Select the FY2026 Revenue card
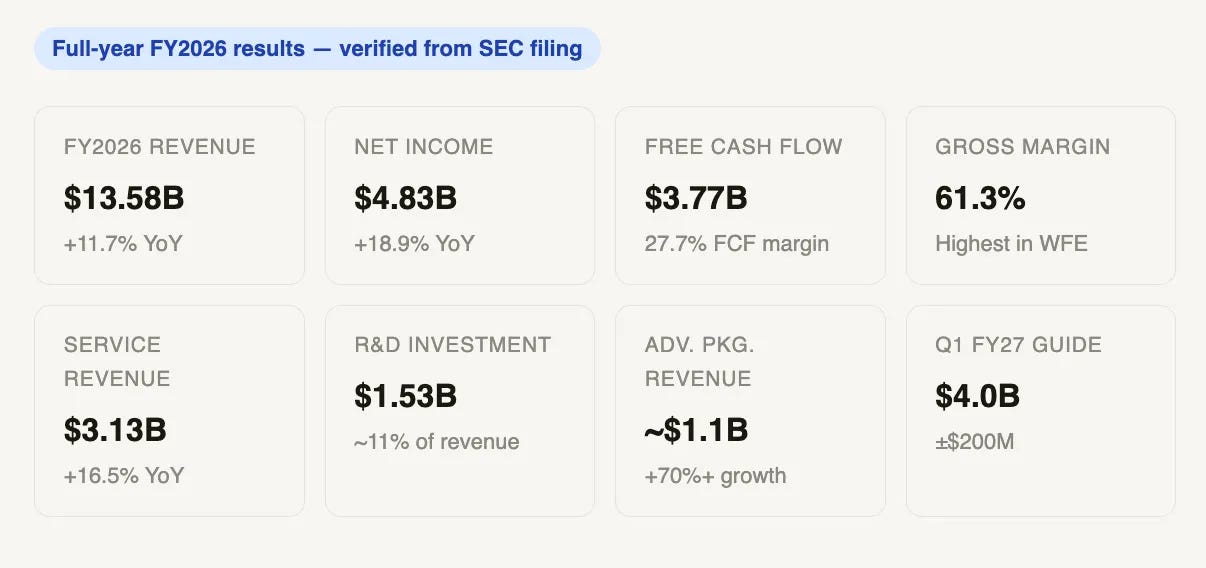The image size is (1206, 568). (x=169, y=195)
